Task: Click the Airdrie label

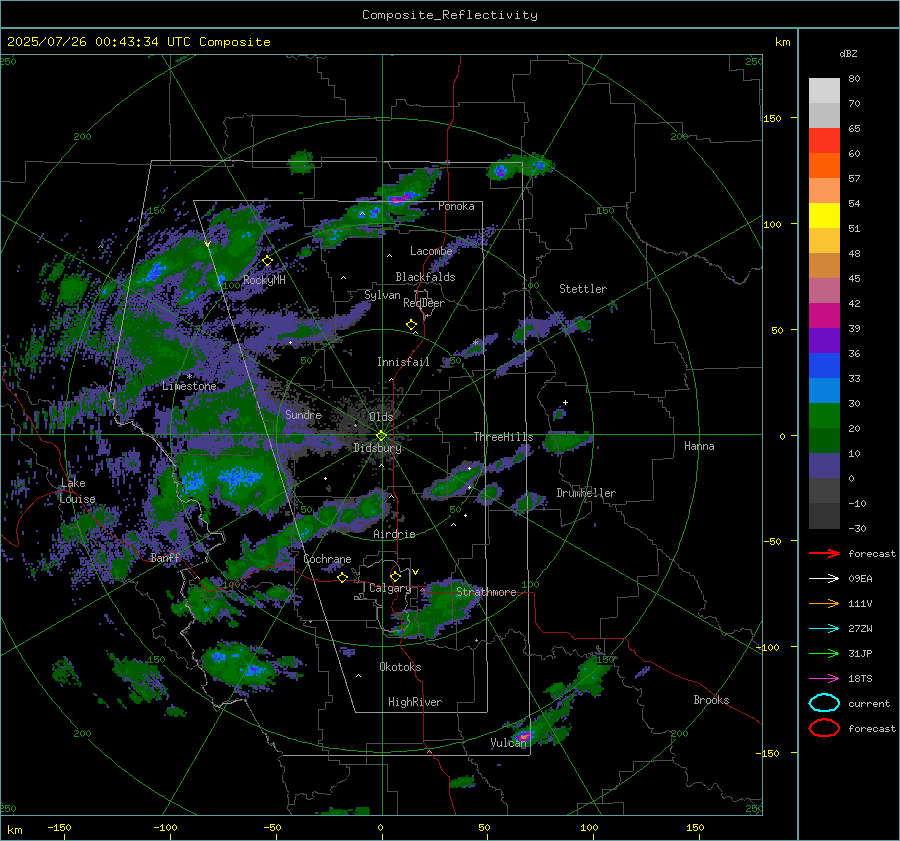Action: click(394, 534)
